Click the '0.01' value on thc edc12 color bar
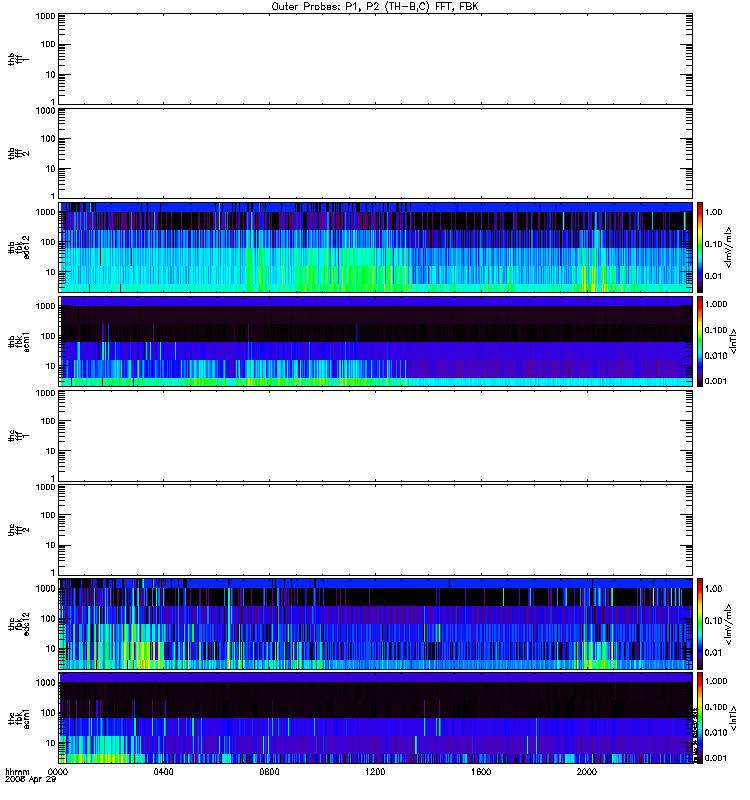This screenshot has height=800, width=750. pos(713,653)
